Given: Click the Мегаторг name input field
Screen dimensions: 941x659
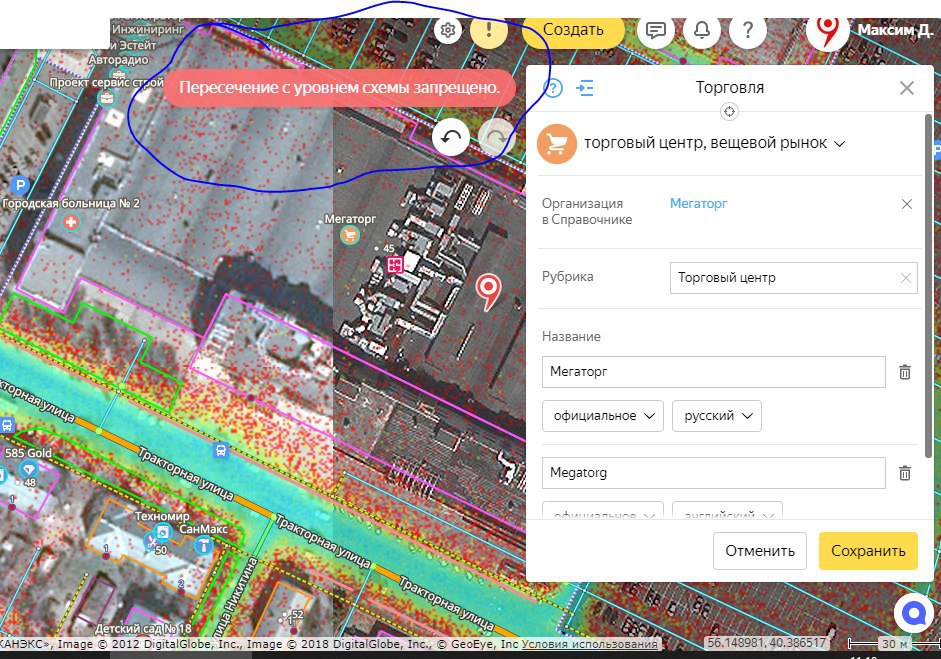Looking at the screenshot, I should [x=714, y=372].
